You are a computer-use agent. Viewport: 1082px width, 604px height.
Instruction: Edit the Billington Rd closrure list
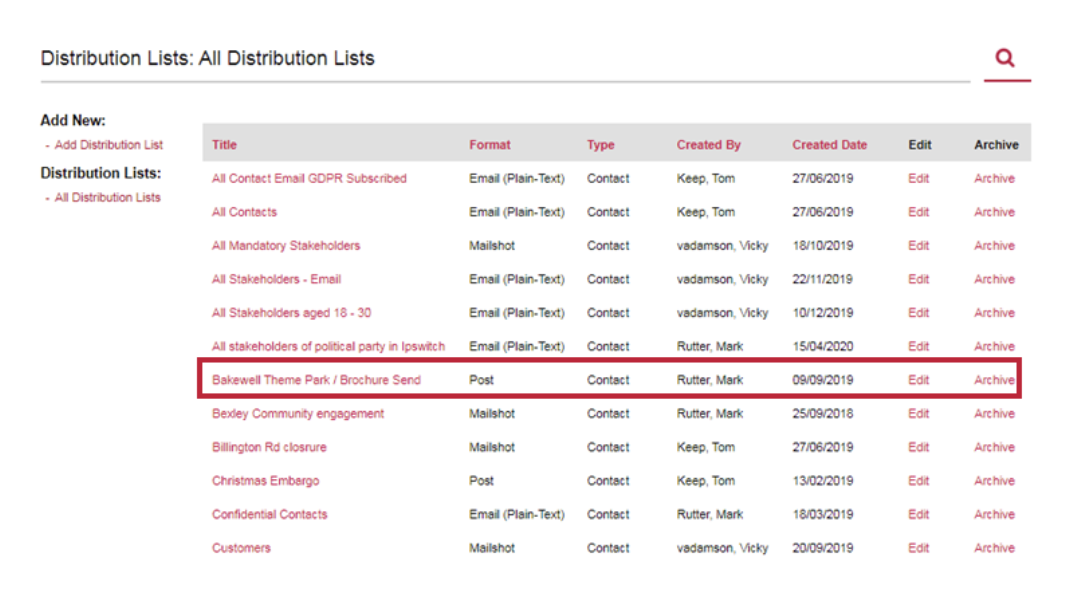[918, 447]
